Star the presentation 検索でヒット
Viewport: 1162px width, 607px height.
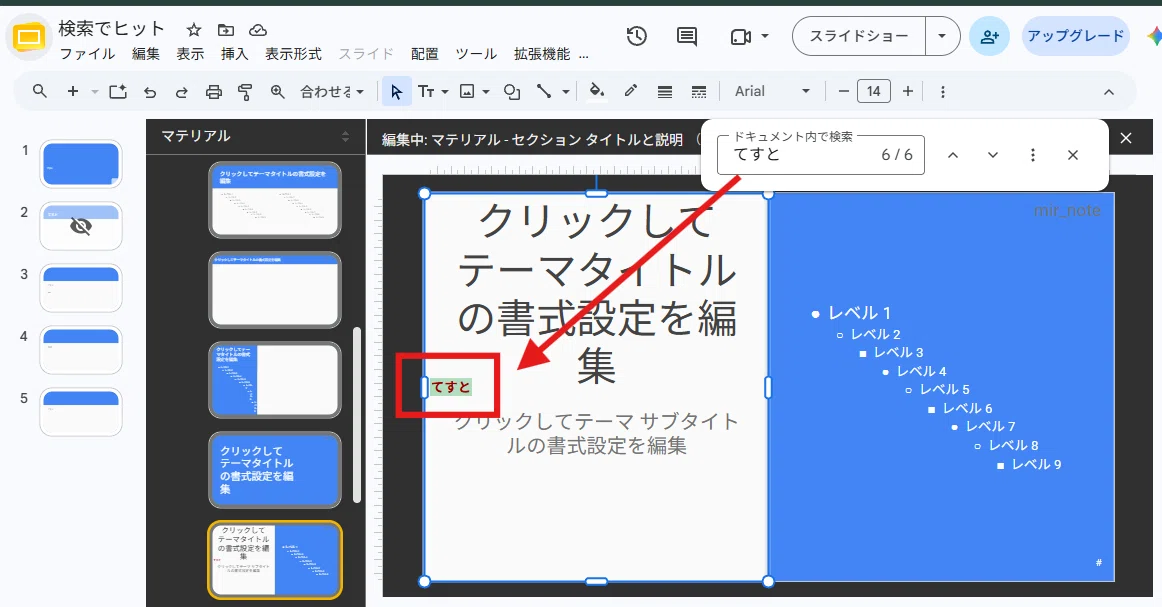[x=193, y=30]
